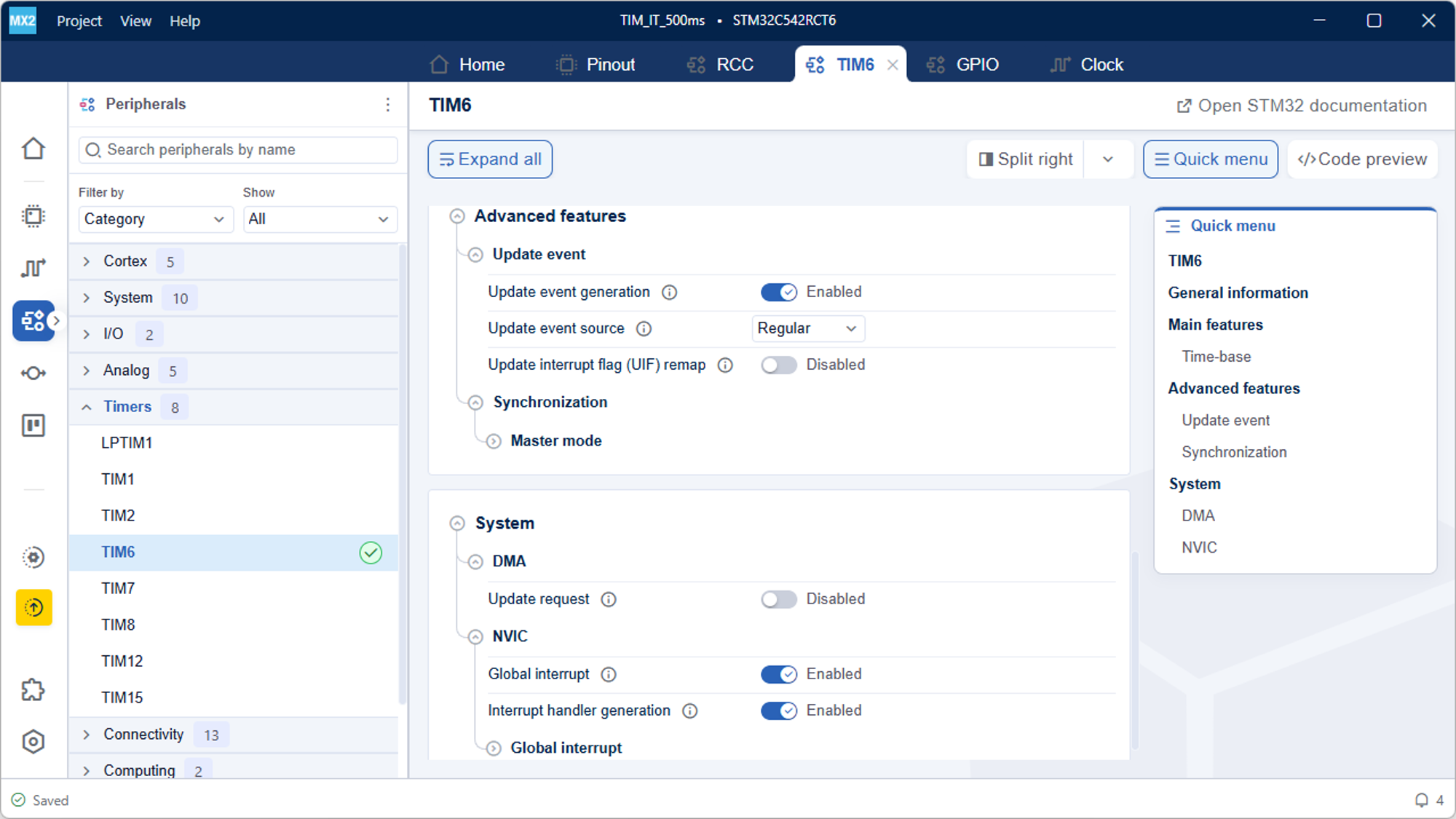
Task: Disable the Update event generation toggle
Action: [x=778, y=292]
